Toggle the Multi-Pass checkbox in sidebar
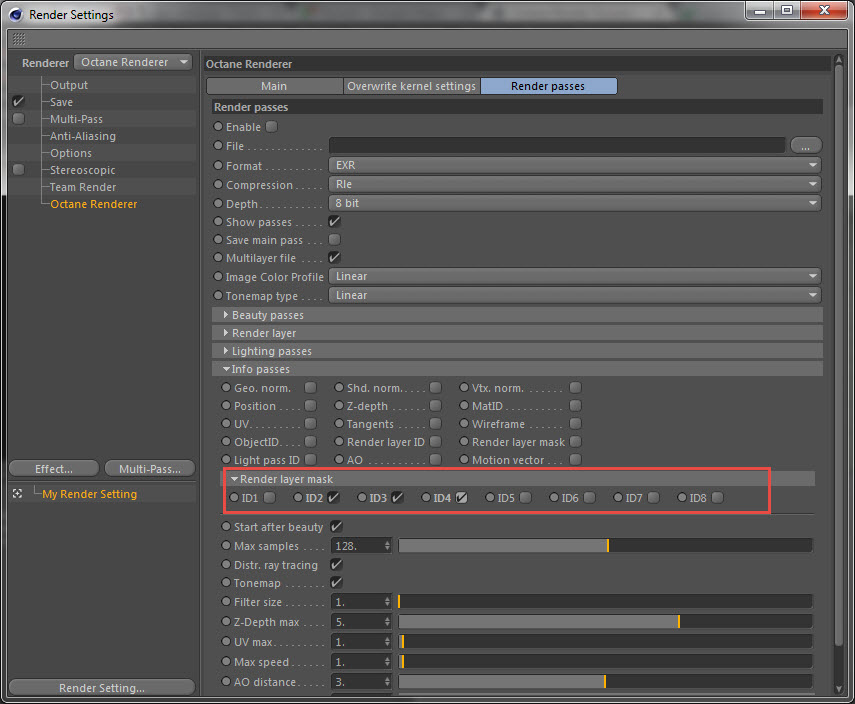 19,119
